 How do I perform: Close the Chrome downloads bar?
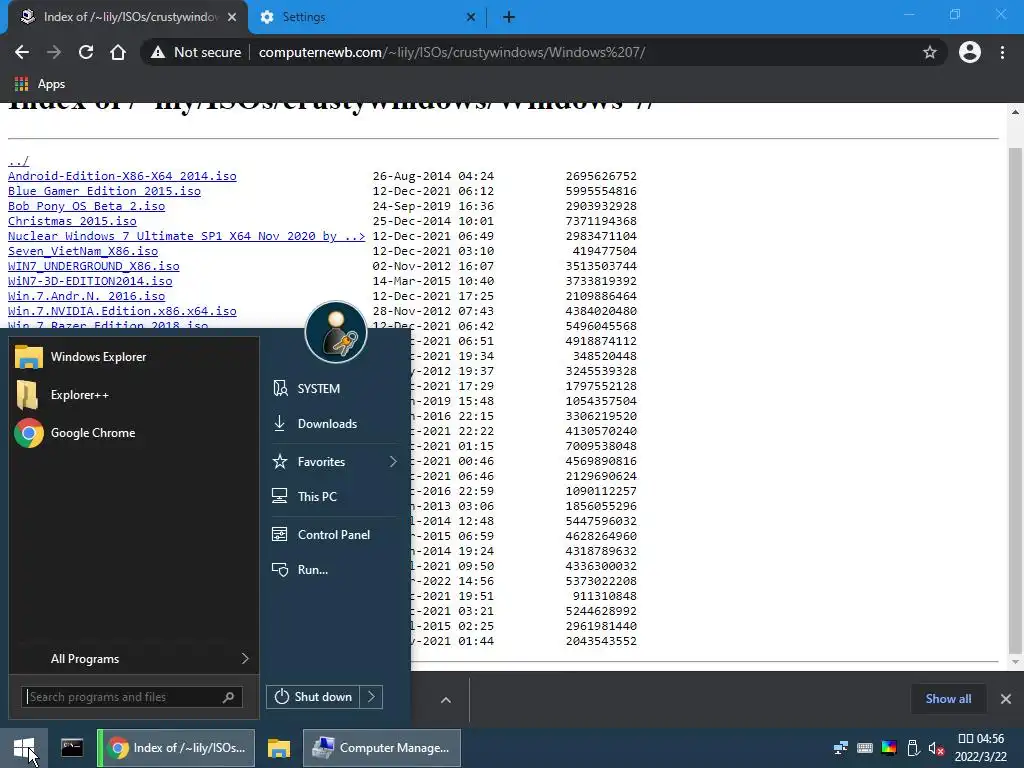coord(1006,699)
